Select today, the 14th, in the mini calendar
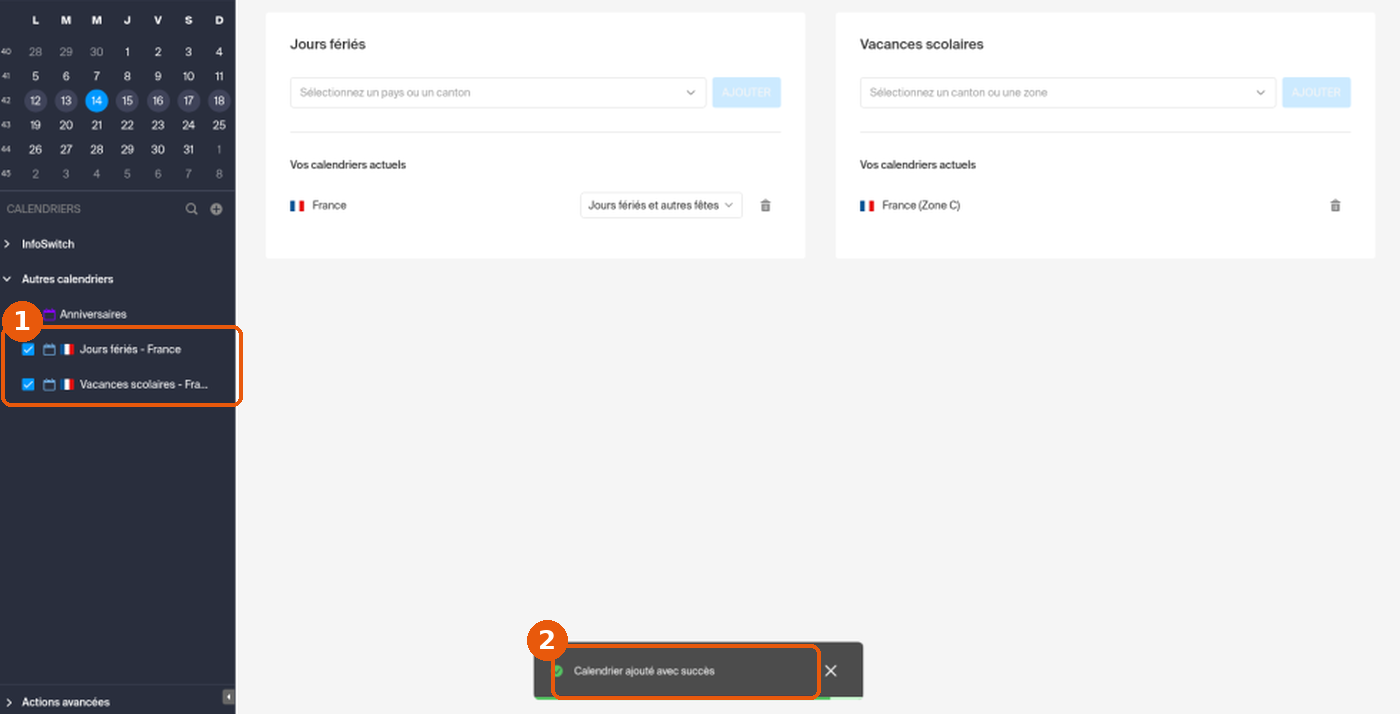Image resolution: width=1400 pixels, height=714 pixels. point(96,100)
